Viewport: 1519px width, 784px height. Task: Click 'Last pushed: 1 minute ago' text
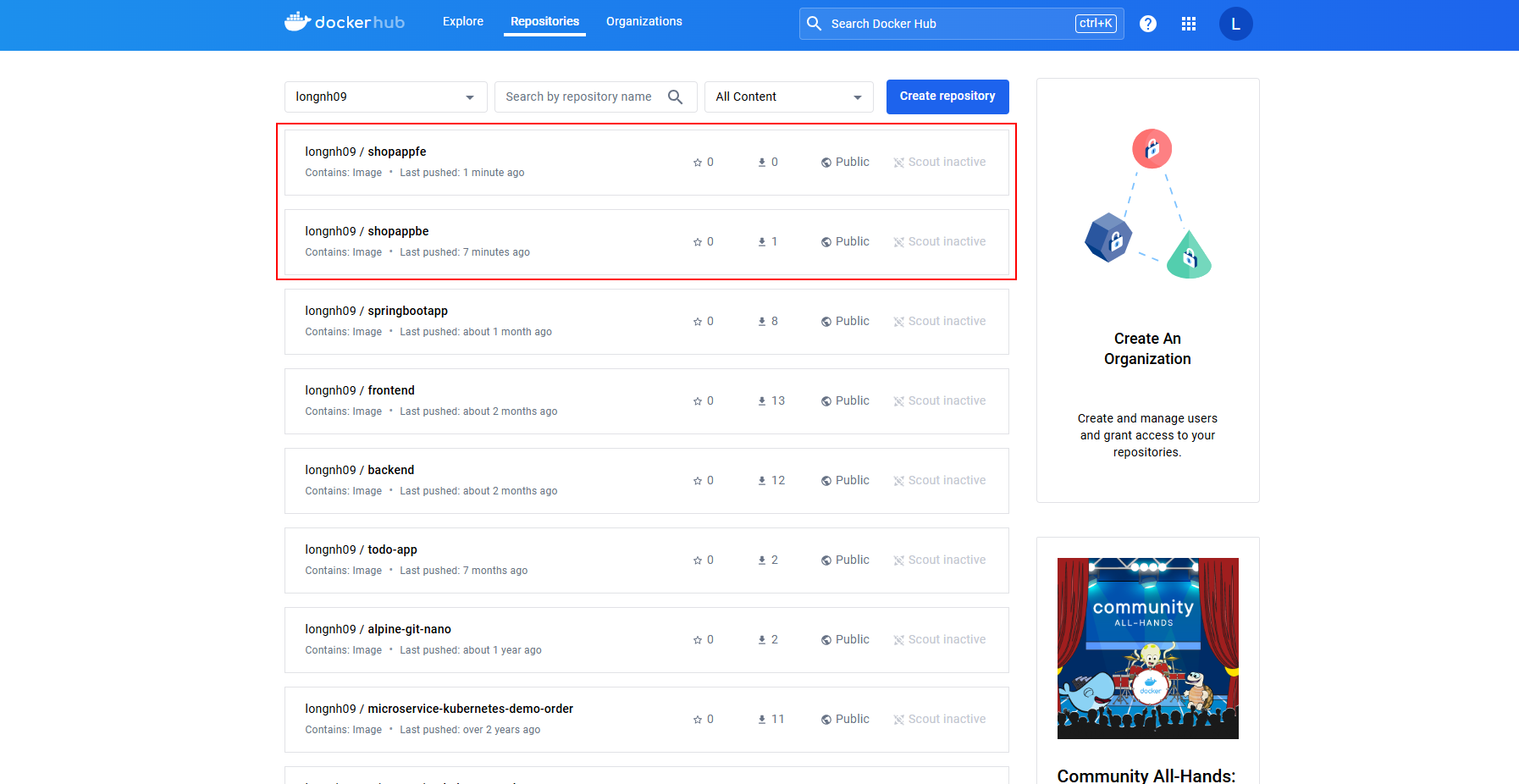(462, 173)
